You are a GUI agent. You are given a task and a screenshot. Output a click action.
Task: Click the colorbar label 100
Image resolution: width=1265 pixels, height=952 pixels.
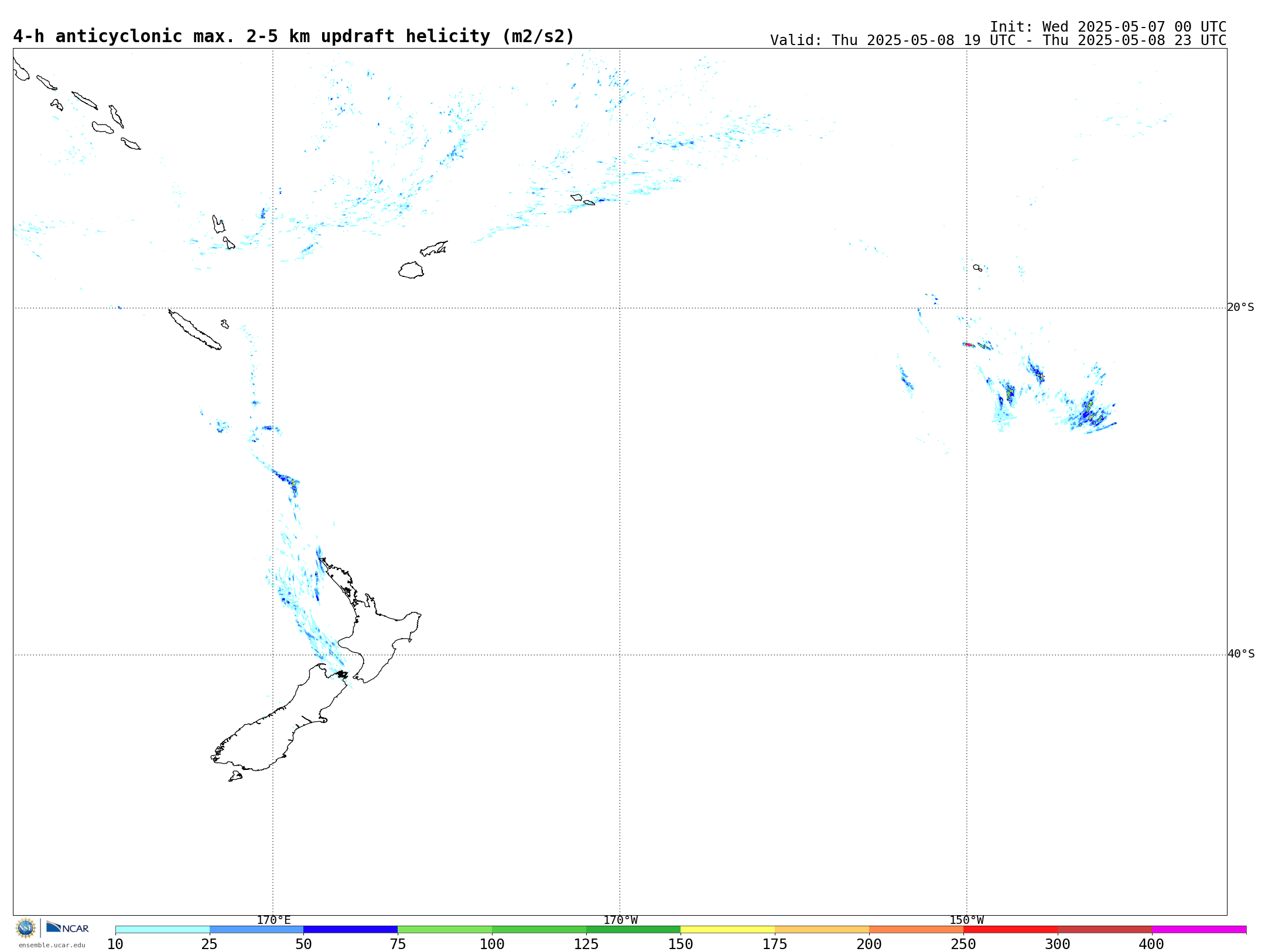pos(492,944)
